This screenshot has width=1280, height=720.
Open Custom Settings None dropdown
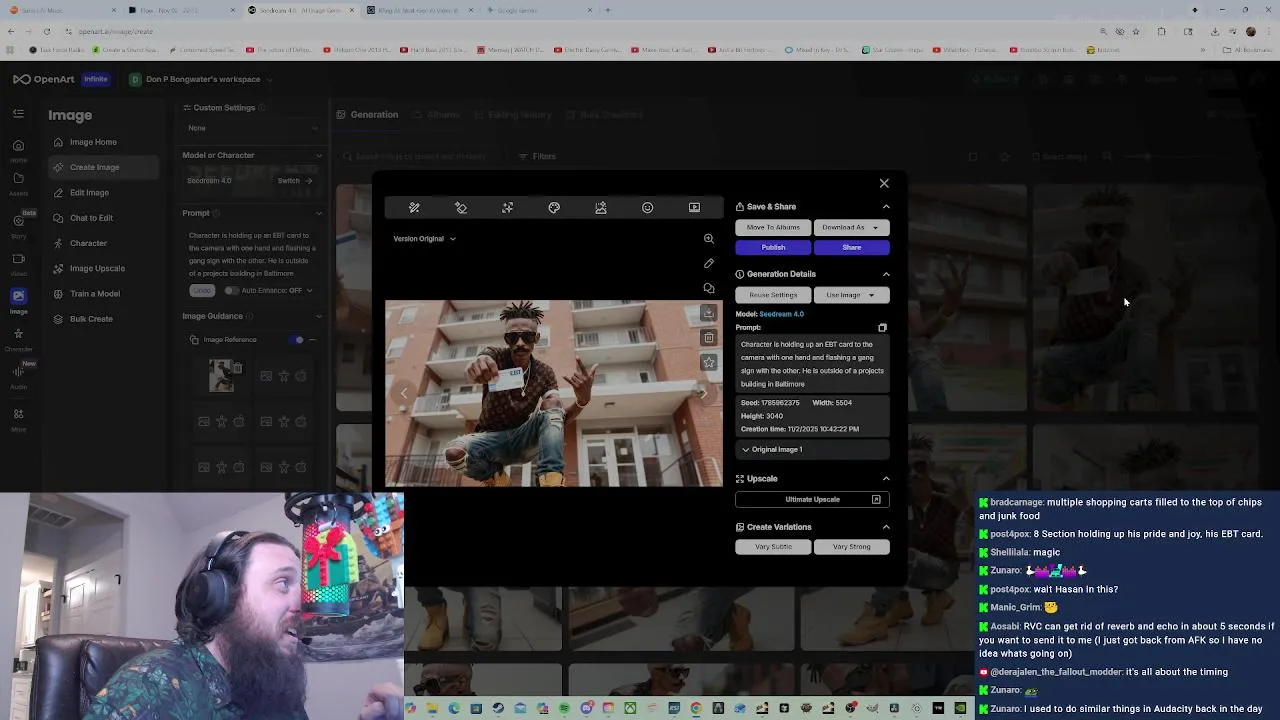click(x=252, y=128)
